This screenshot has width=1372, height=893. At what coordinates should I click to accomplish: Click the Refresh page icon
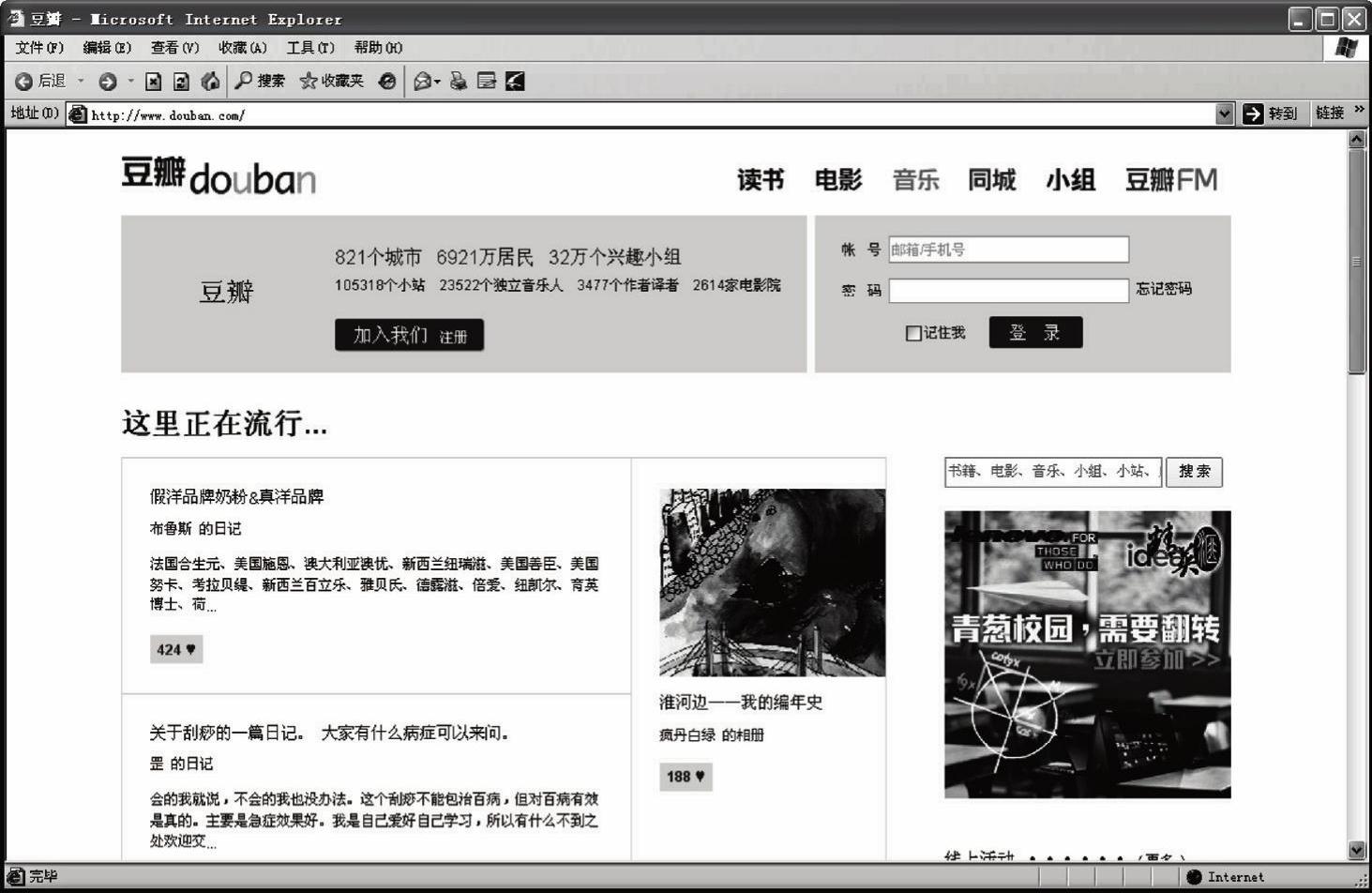point(182,82)
